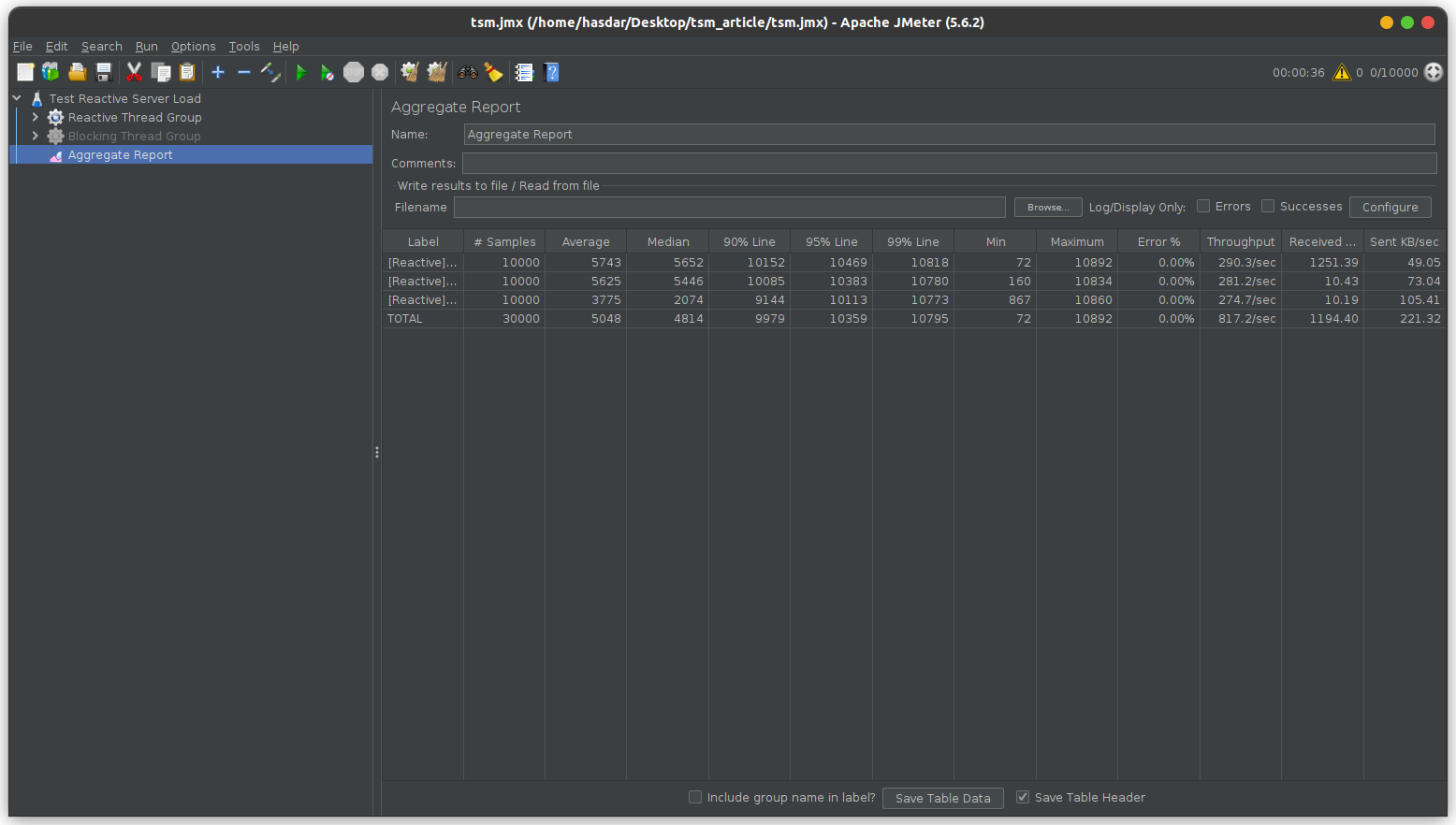Click the scissors Cut icon
This screenshot has height=825, width=1456.
point(134,72)
